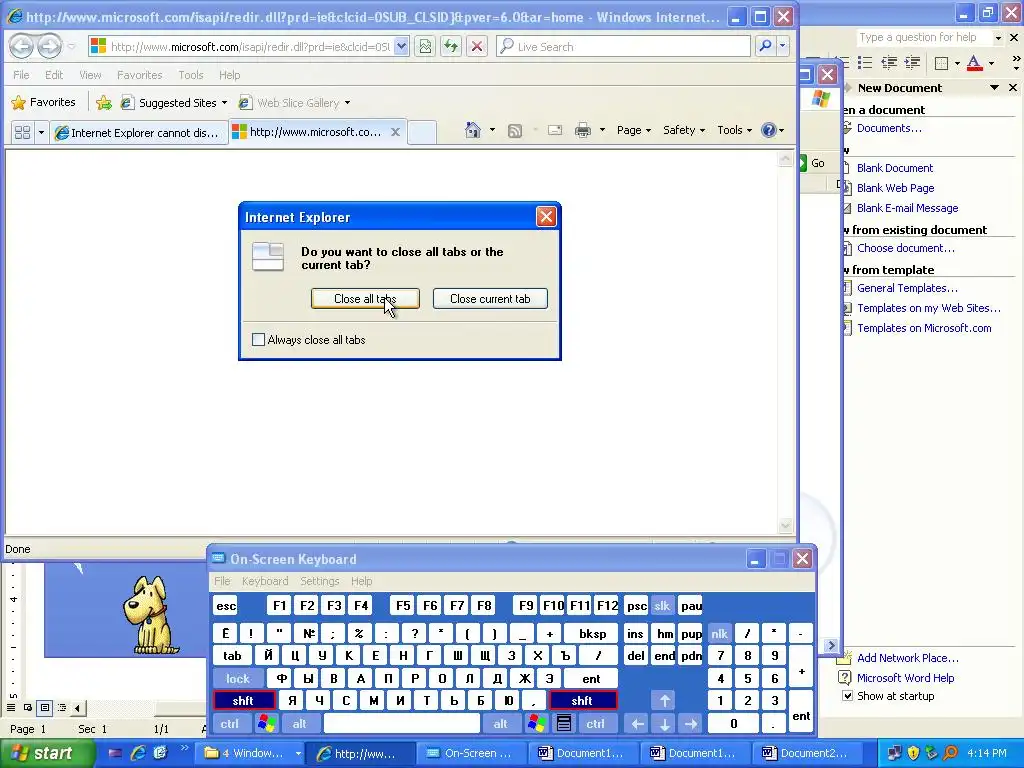Click the Home icon in command bar
Image resolution: width=1024 pixels, height=768 pixels.
tap(472, 130)
